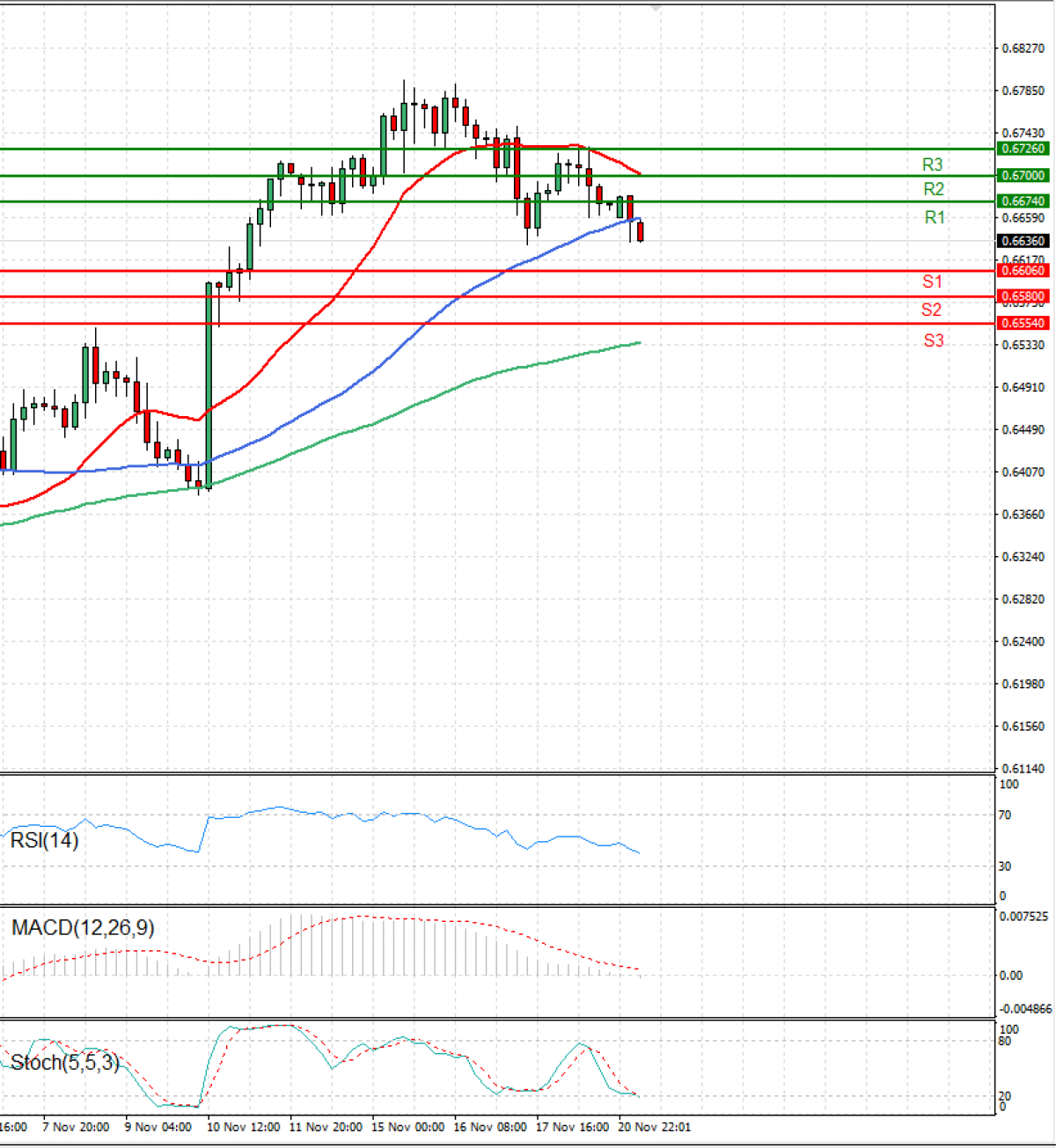Select the current price 0.66360 tag
Image resolution: width=1056 pixels, height=1148 pixels.
1023,240
